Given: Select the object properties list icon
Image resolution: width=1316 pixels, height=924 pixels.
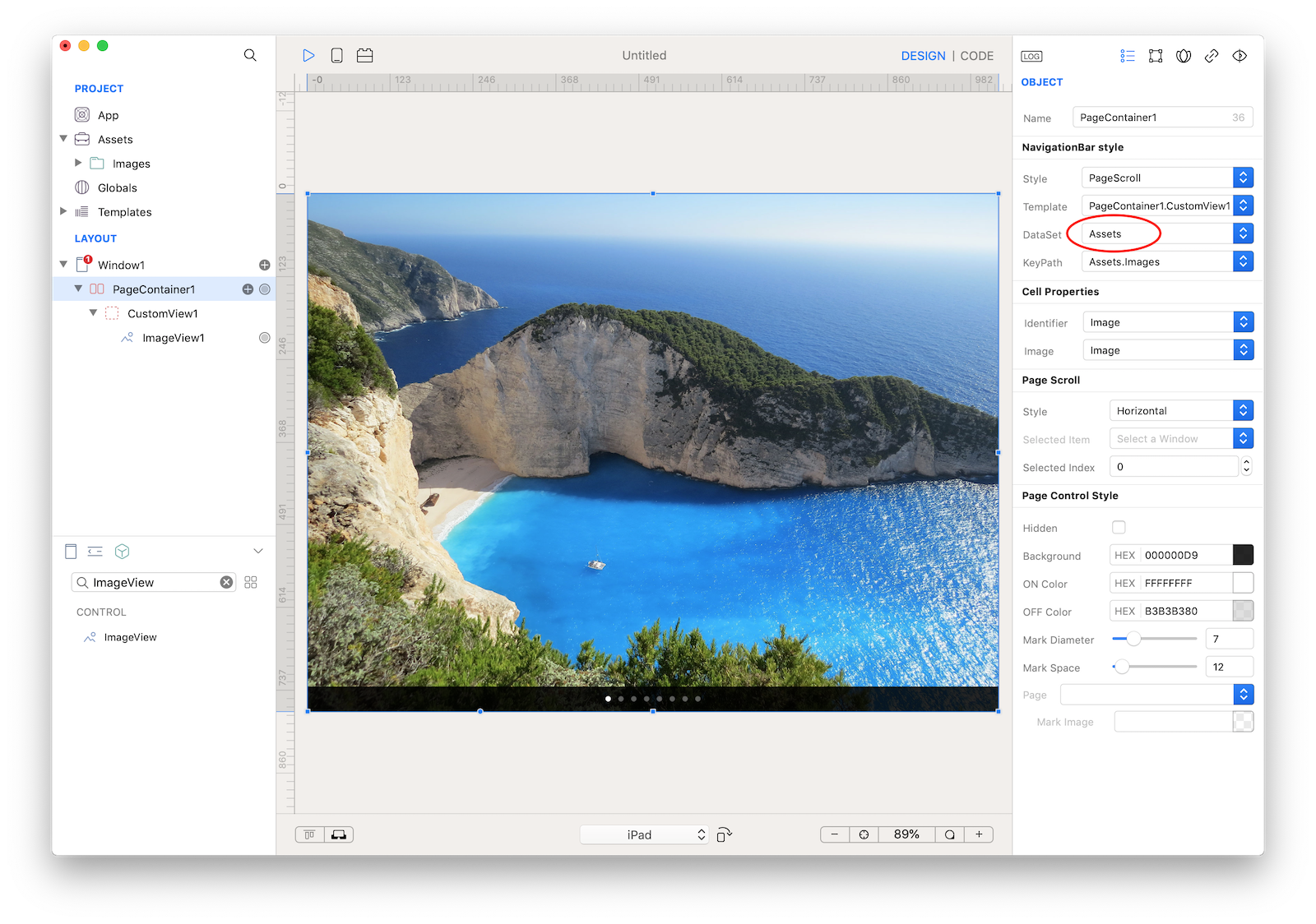Looking at the screenshot, I should 1128,56.
